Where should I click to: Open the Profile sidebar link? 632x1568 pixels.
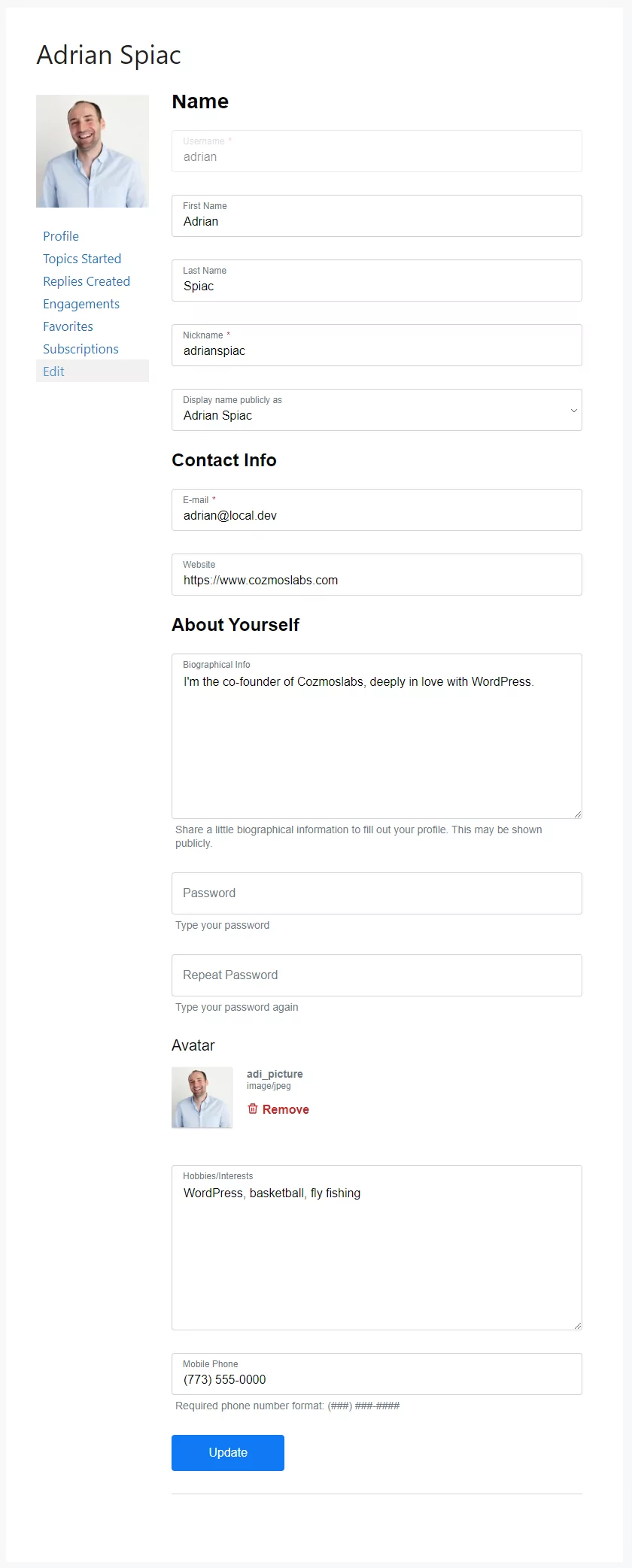pos(61,236)
